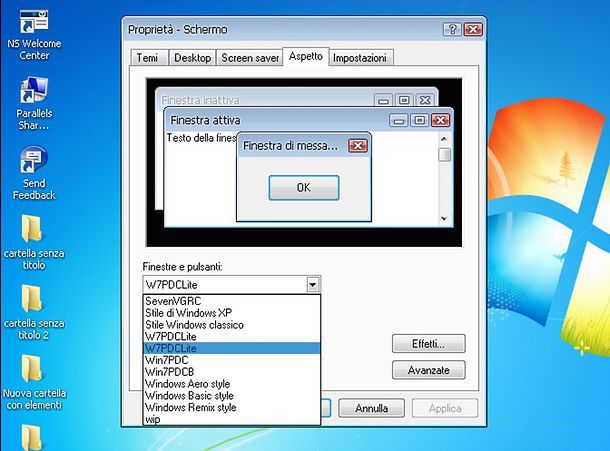
Task: Switch to the Desktop tab
Action: click(192, 58)
